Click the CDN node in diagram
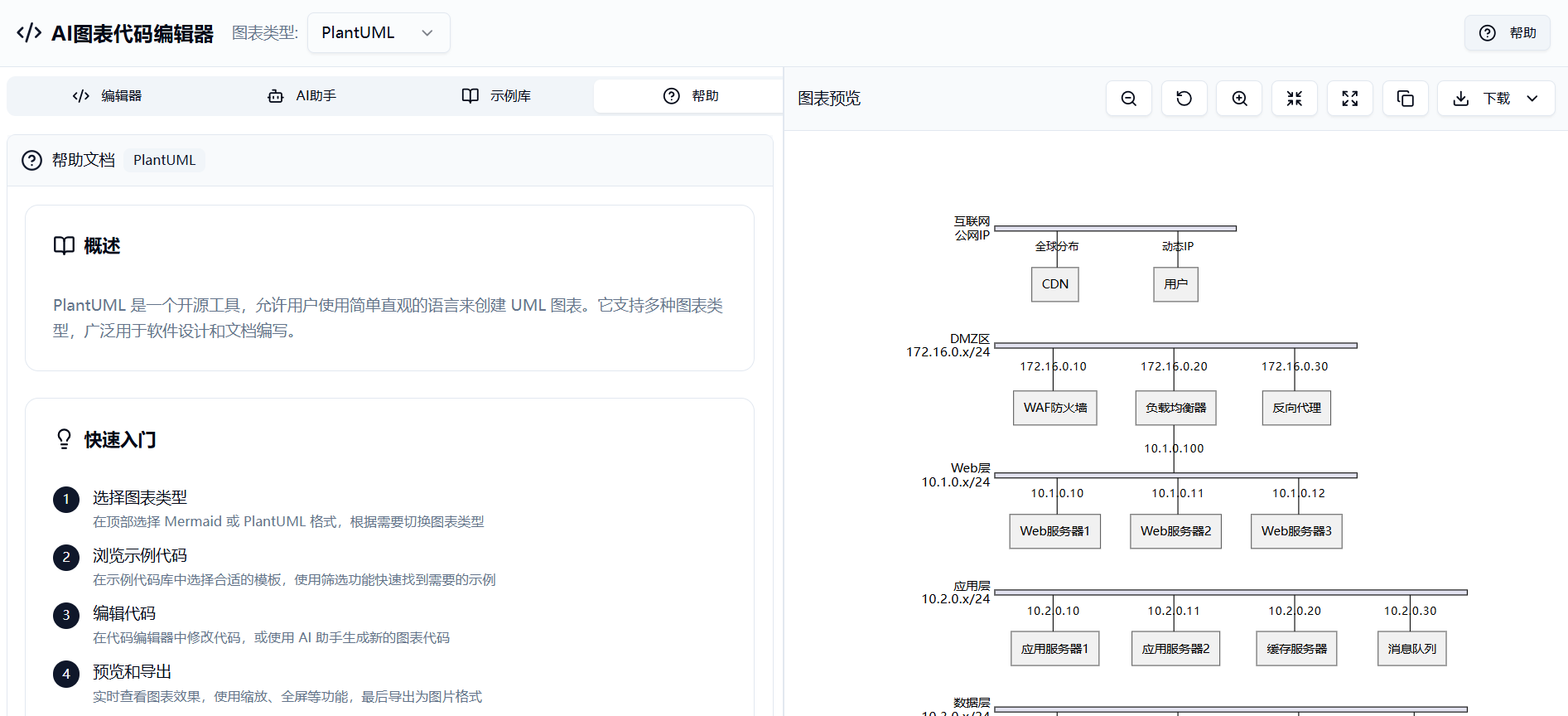This screenshot has height=716, width=1568. point(1055,284)
